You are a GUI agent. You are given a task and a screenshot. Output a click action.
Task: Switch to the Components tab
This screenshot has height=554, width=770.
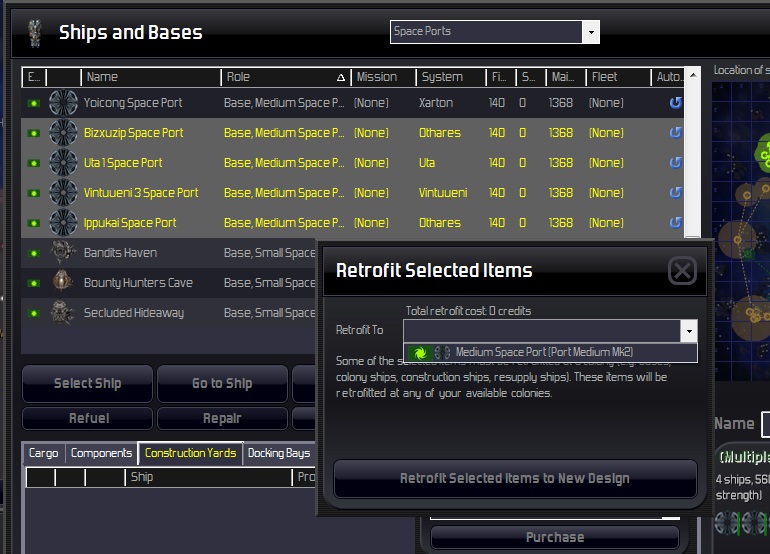(x=101, y=453)
